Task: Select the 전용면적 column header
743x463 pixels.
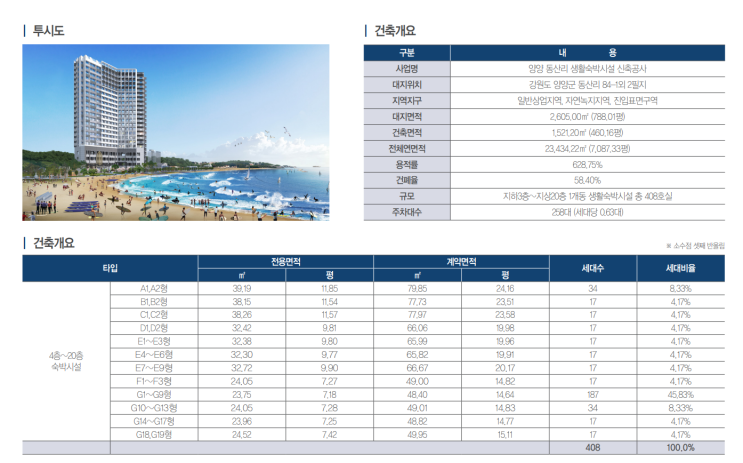Action: tap(286, 262)
